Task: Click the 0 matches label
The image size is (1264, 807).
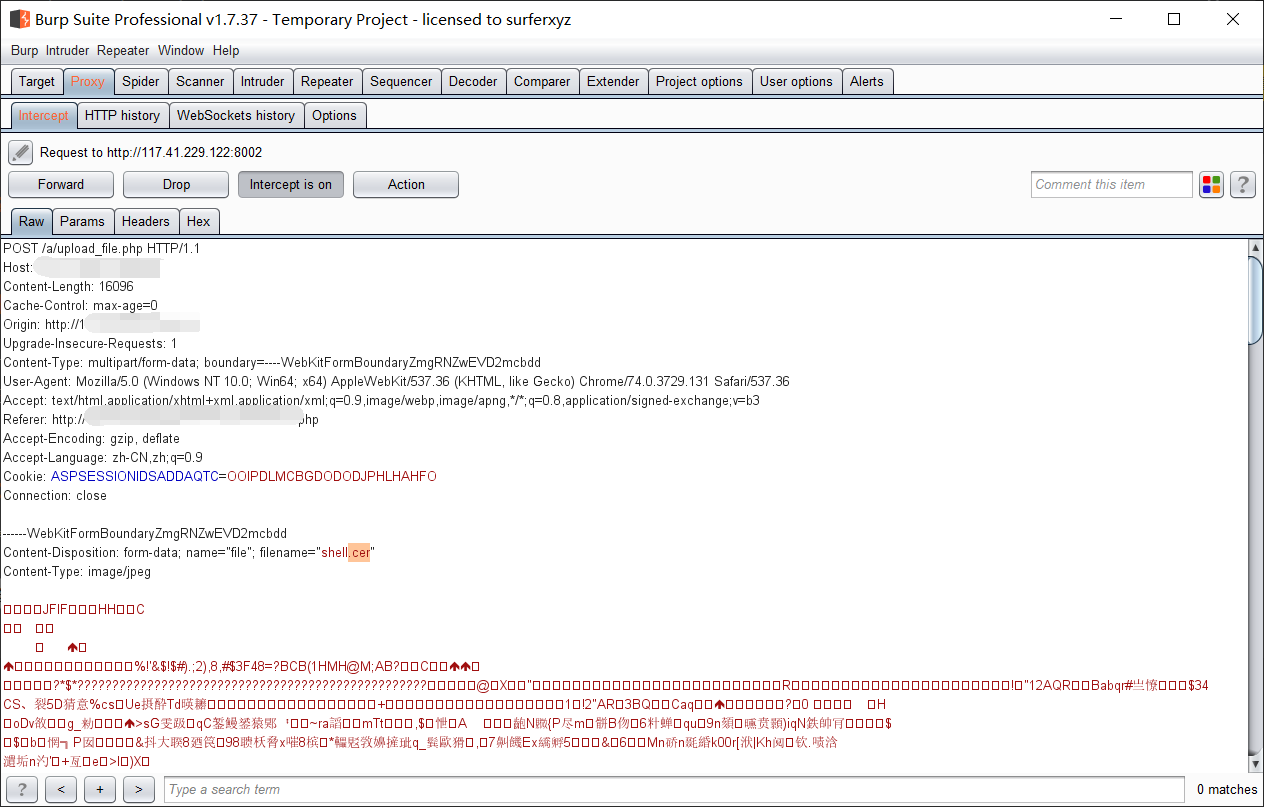Action: 1227,789
